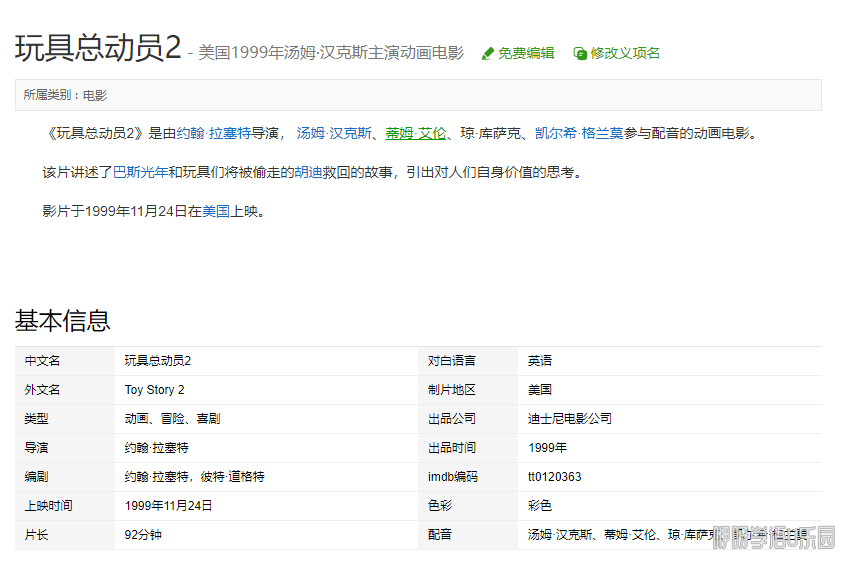Select the 美国 value in the table
Image resolution: width=843 pixels, height=563 pixels.
(540, 390)
